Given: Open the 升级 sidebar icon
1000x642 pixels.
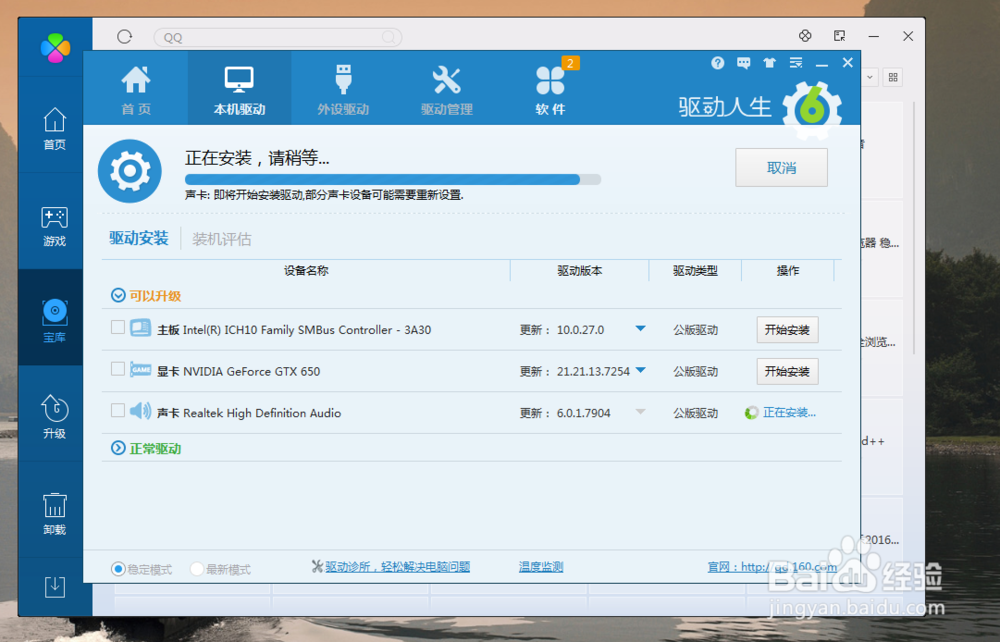Looking at the screenshot, I should tap(54, 415).
